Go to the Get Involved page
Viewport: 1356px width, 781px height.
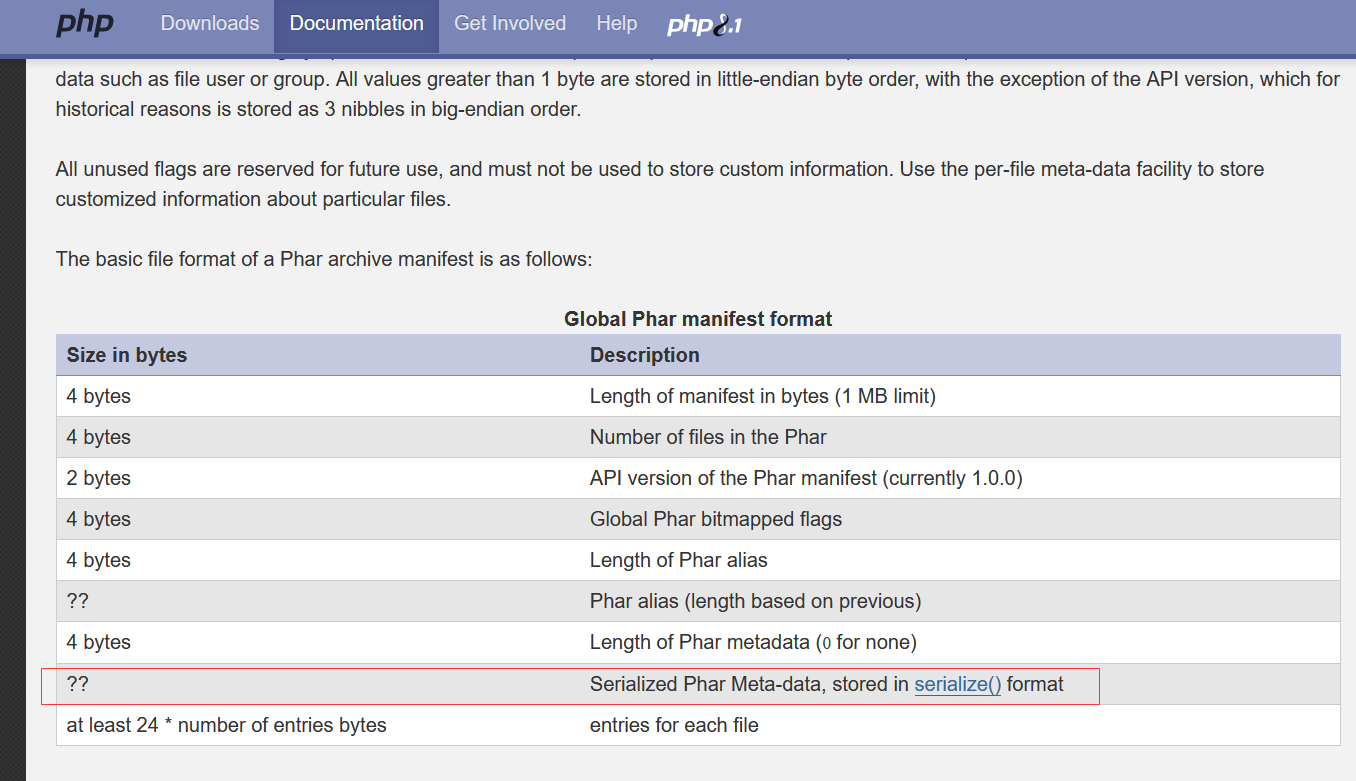(x=510, y=24)
